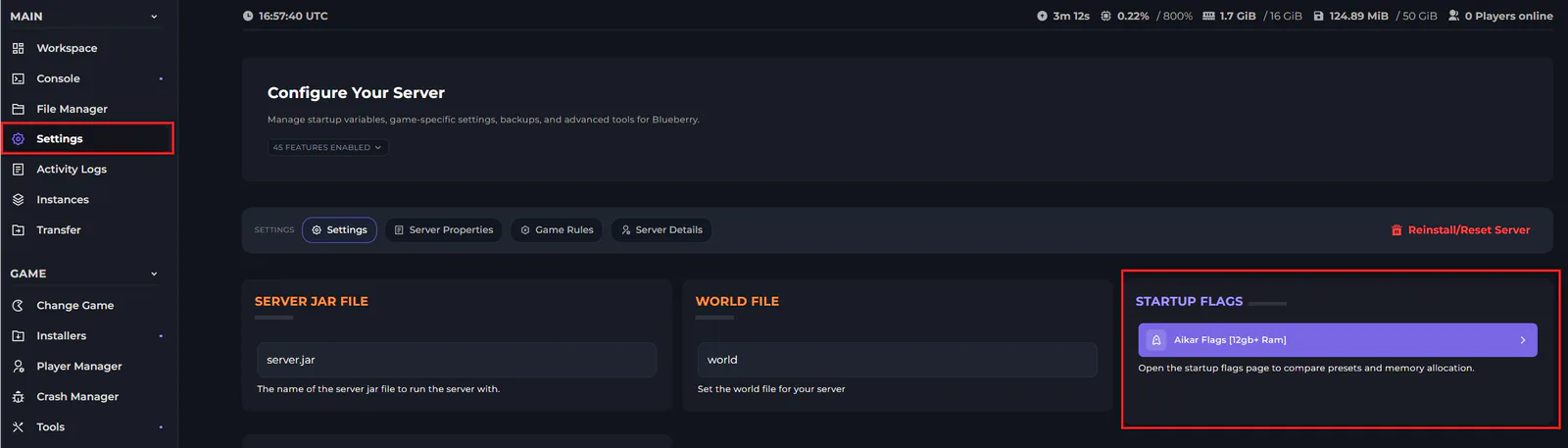This screenshot has width=1568, height=448.
Task: Click the 0.22% CPU usage value
Action: [x=1133, y=16]
